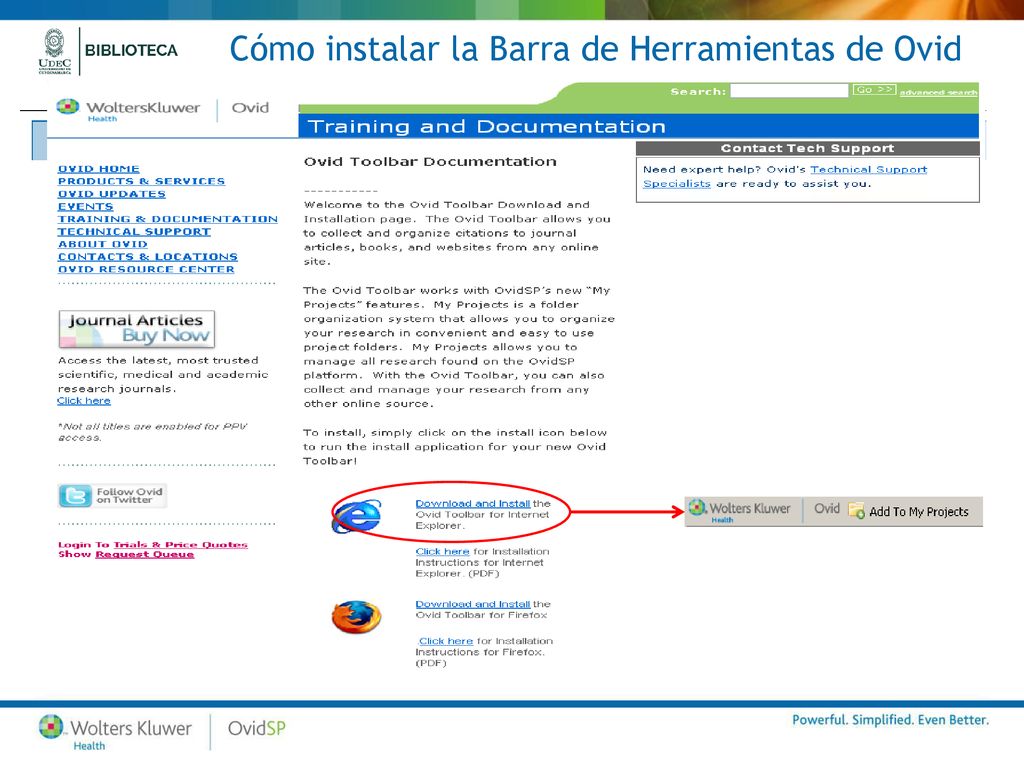
Task: Select Training & Documentation in sidebar
Action: pyautogui.click(x=168, y=219)
